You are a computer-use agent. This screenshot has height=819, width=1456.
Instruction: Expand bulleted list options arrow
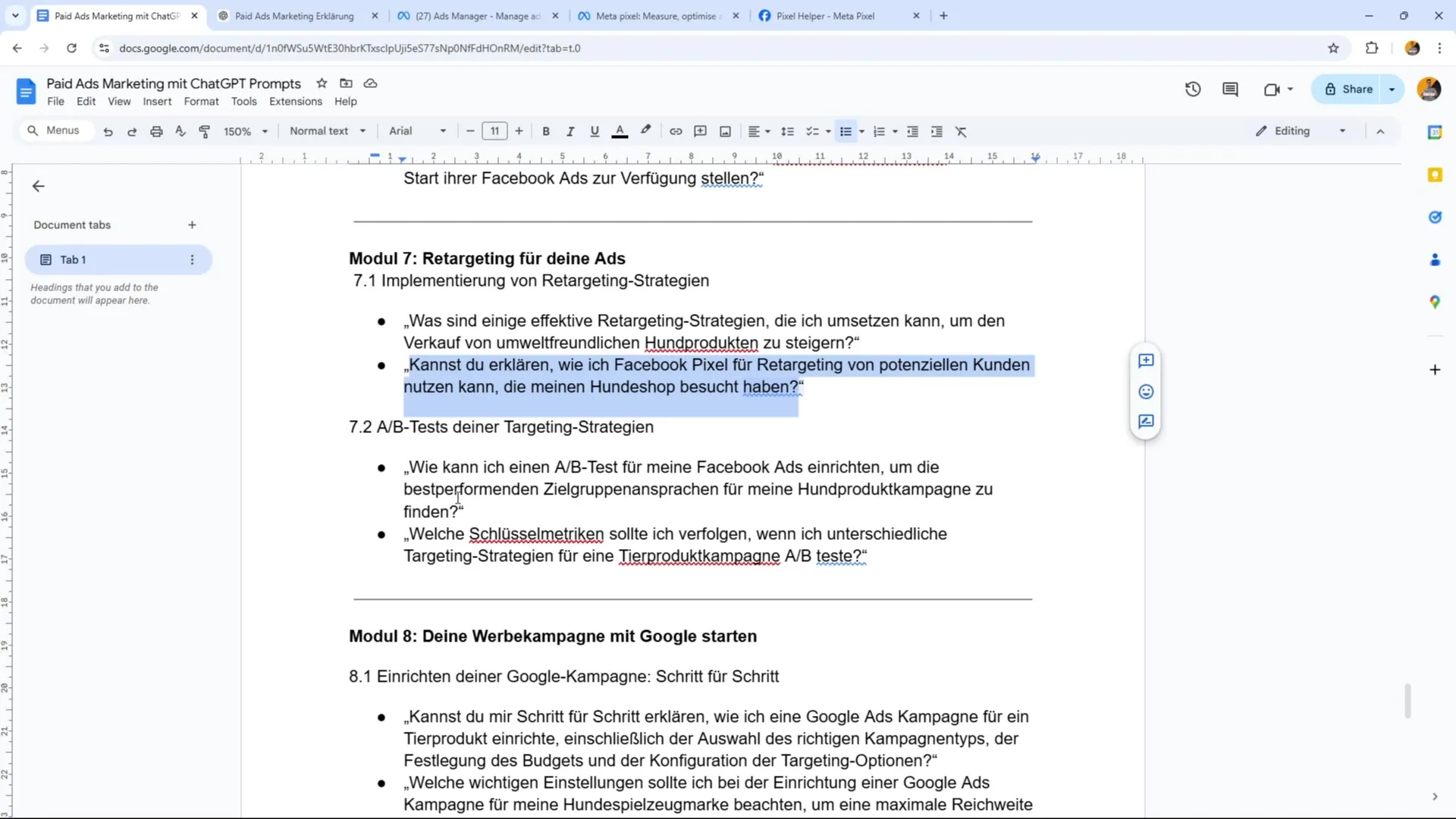[x=862, y=132]
